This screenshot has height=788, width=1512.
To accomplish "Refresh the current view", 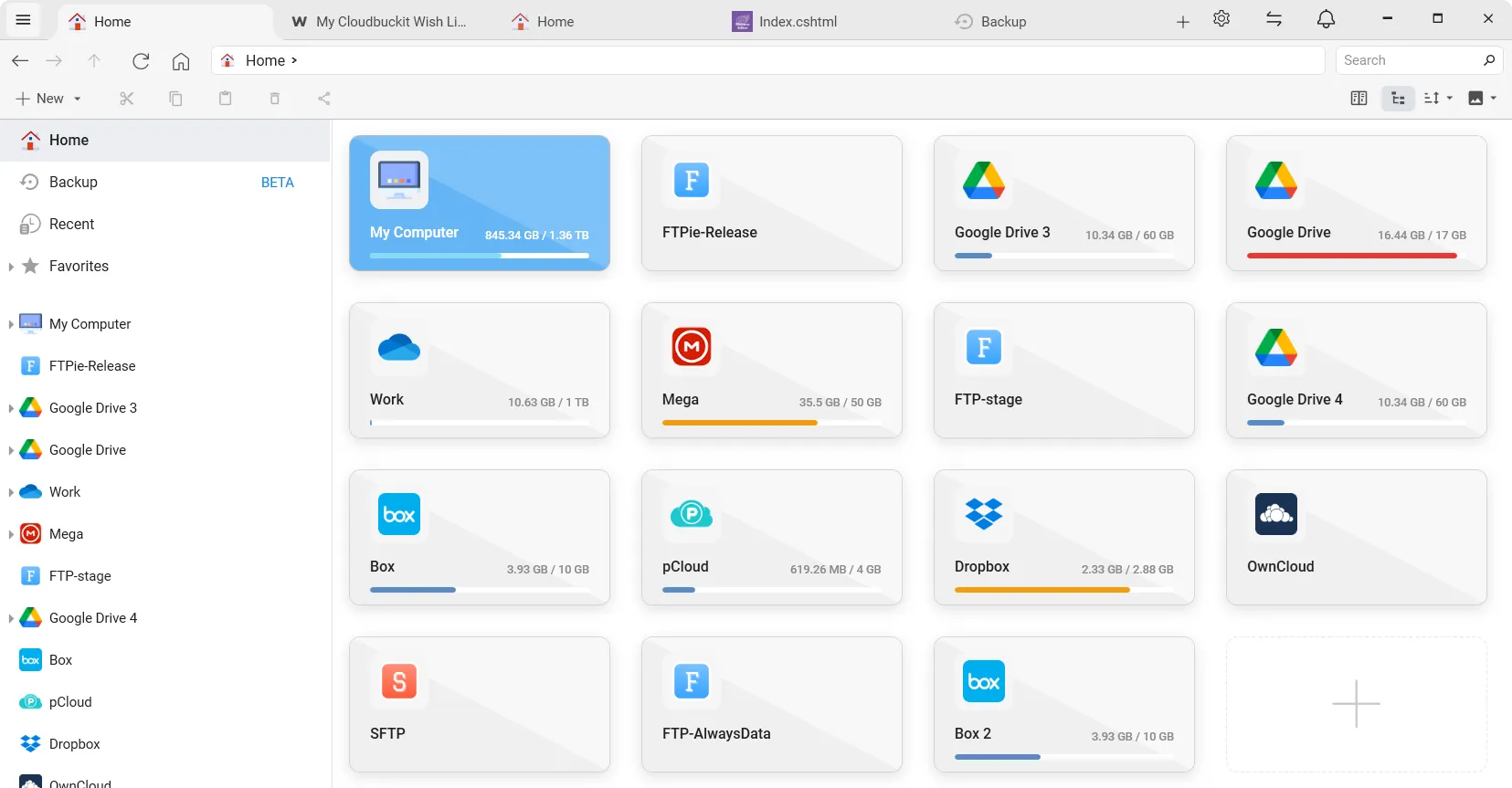I will (141, 60).
